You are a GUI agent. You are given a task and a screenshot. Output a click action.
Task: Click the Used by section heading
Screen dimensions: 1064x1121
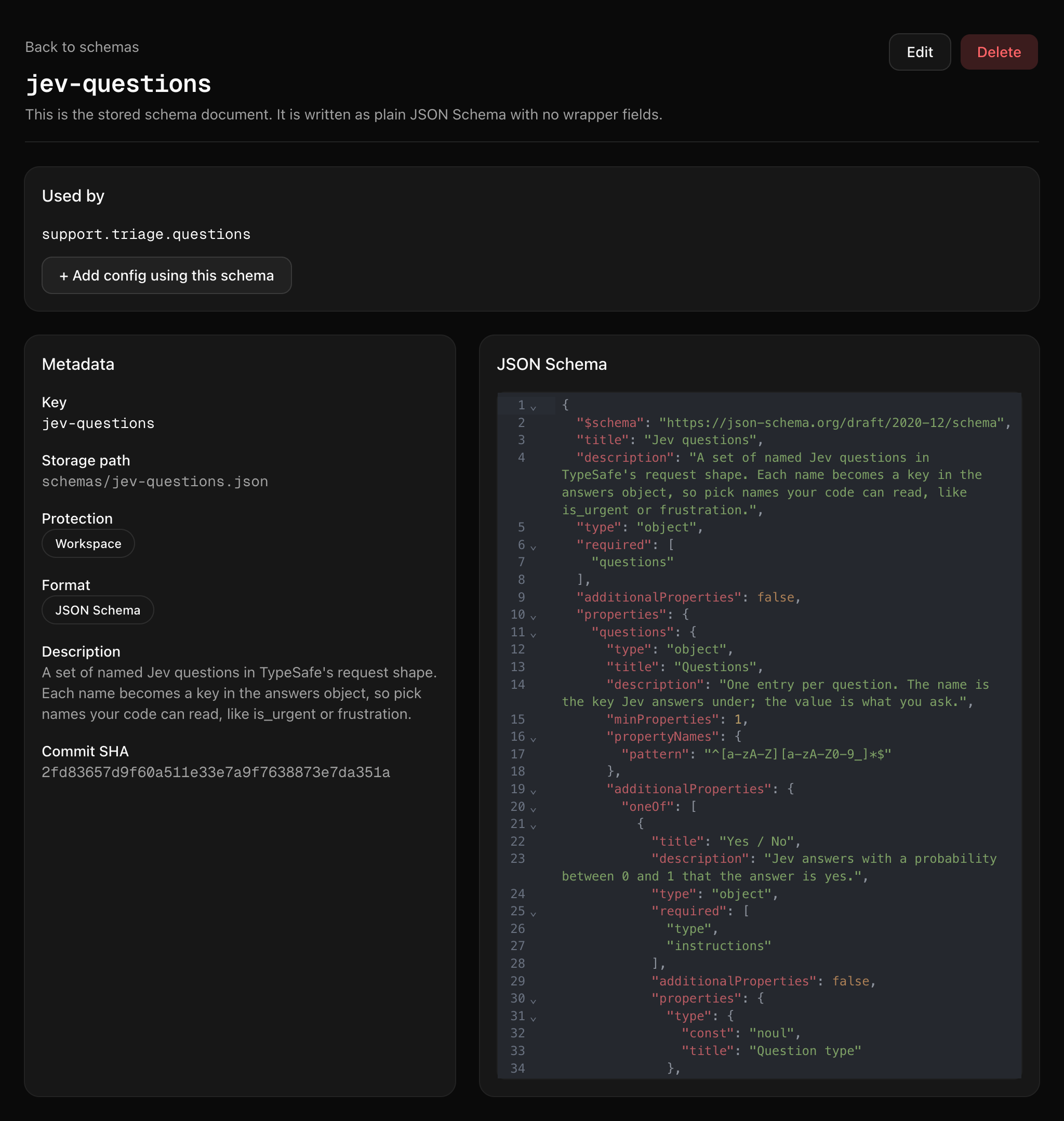coord(73,196)
